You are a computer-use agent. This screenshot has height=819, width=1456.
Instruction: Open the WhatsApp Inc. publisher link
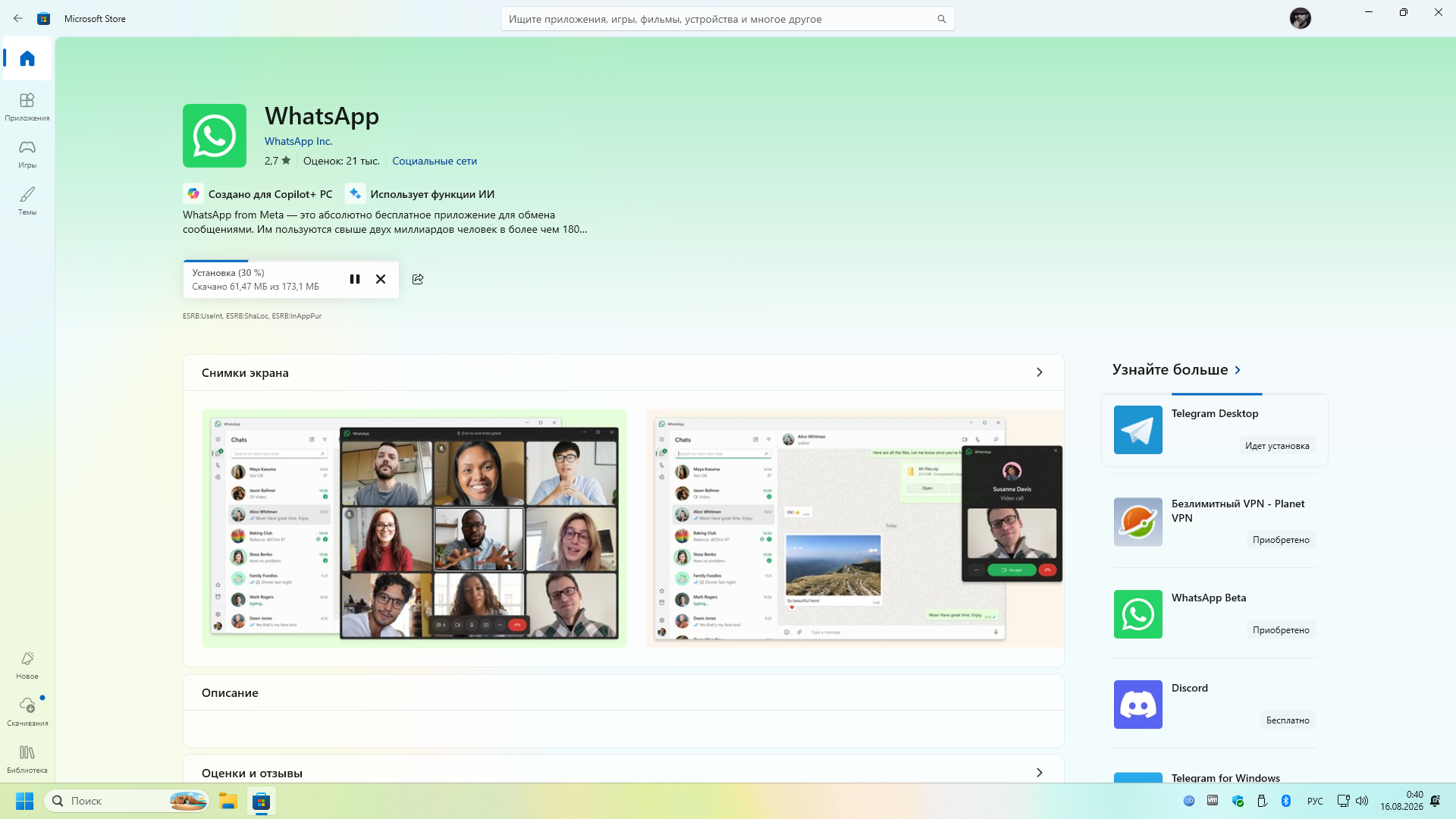[298, 141]
